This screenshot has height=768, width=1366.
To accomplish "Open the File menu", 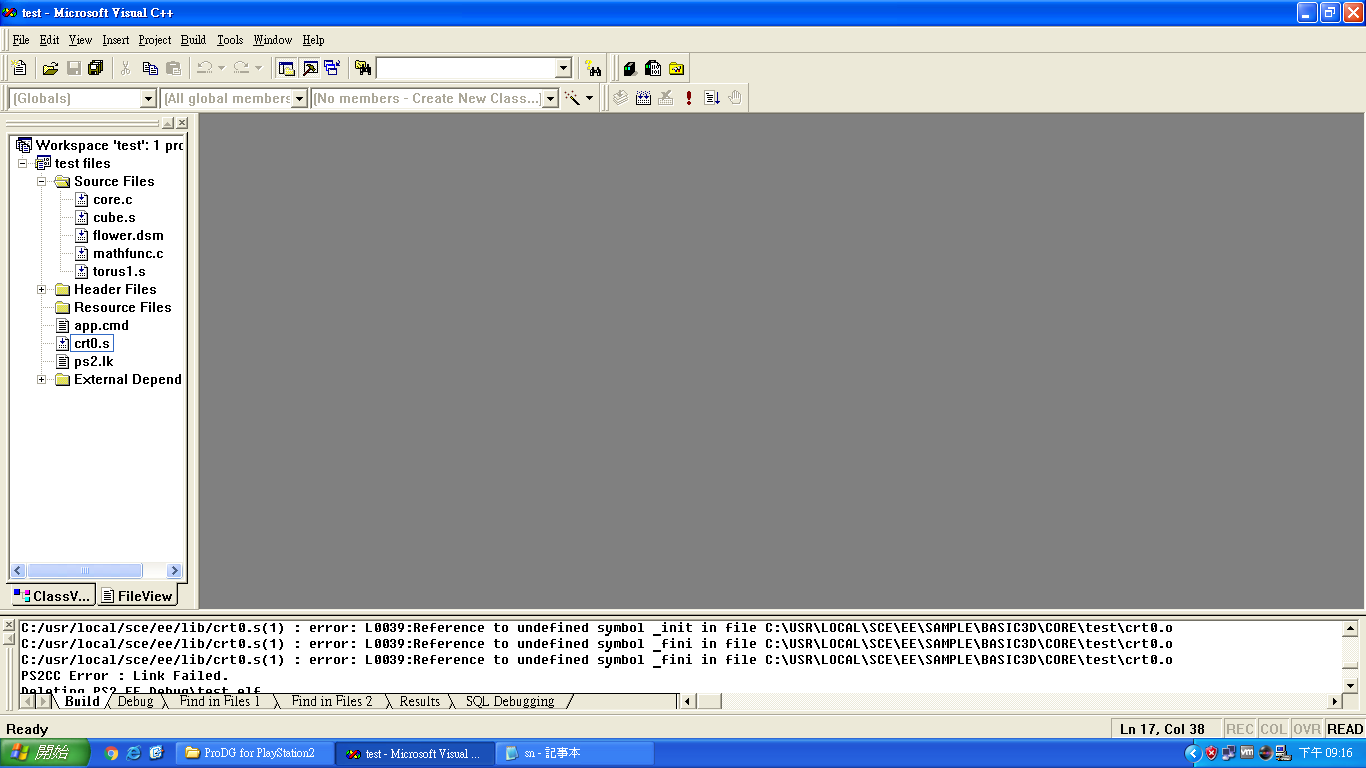I will tap(21, 40).
